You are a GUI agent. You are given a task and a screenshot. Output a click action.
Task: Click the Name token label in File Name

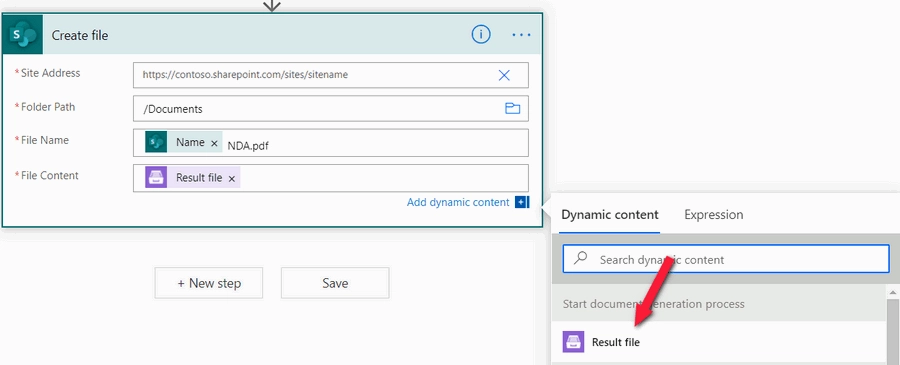pos(190,142)
